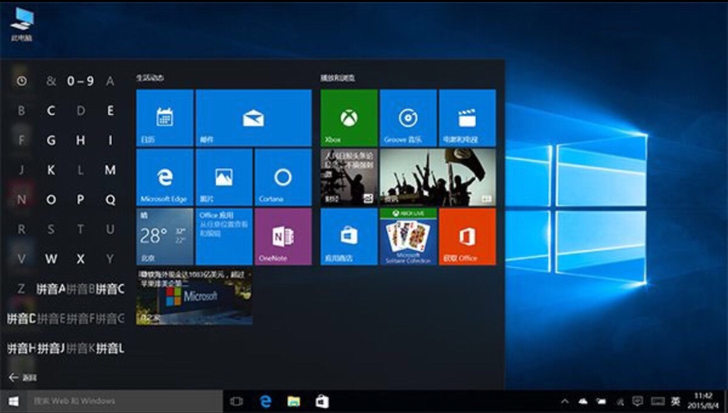Open the wide news tile with flag
Screen dimensions: 728x413
point(438,177)
